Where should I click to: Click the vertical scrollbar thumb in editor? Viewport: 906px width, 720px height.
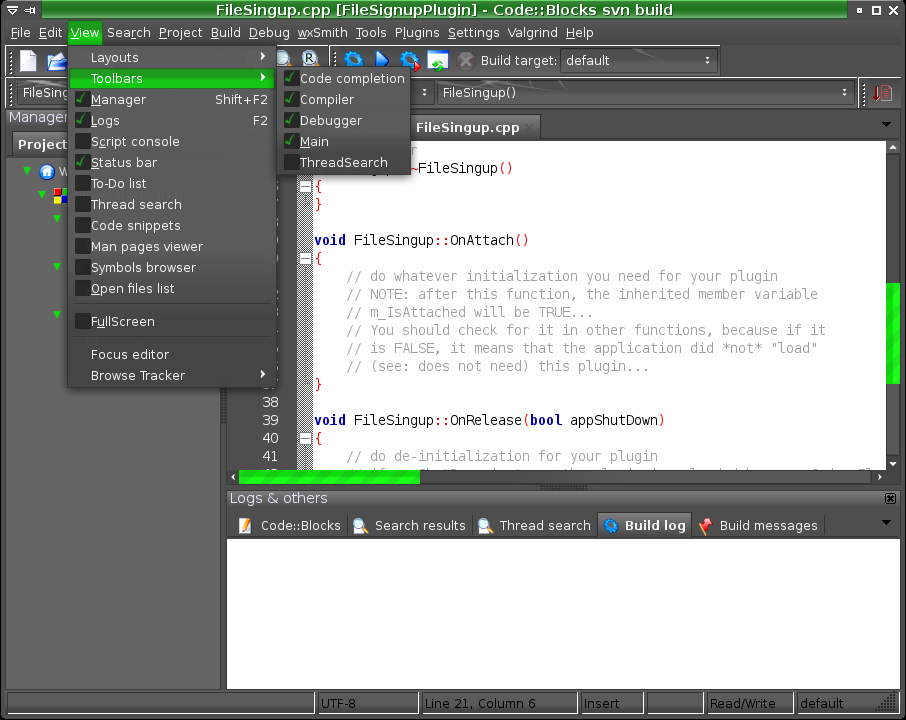[893, 333]
